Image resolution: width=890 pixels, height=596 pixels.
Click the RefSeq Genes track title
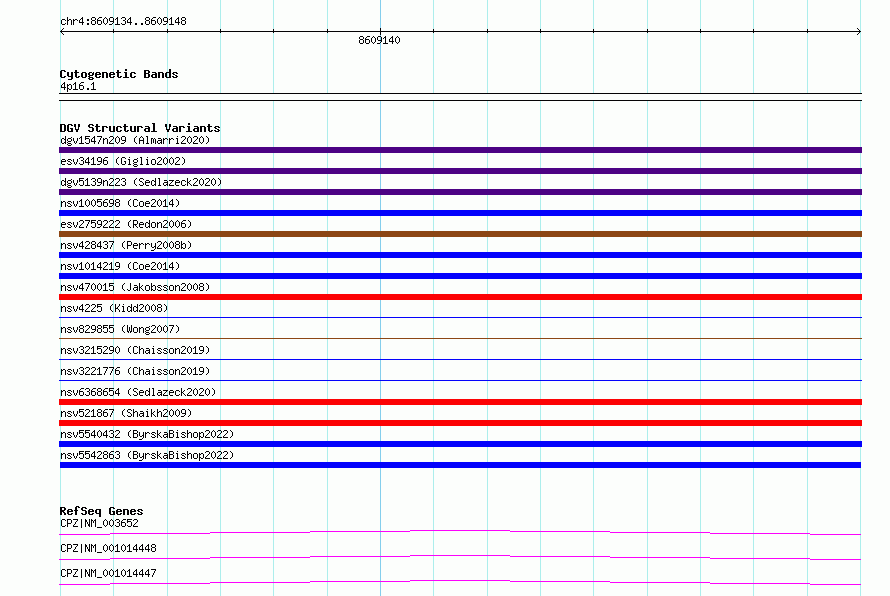click(101, 511)
